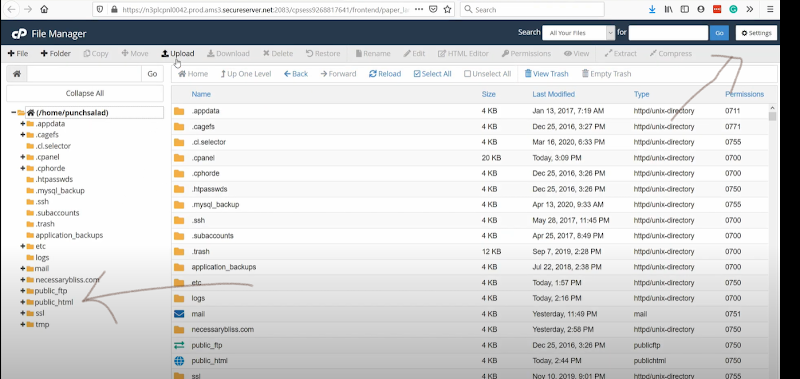This screenshot has height=379, width=800.
Task: Click the Compress toolbar item
Action: point(670,54)
